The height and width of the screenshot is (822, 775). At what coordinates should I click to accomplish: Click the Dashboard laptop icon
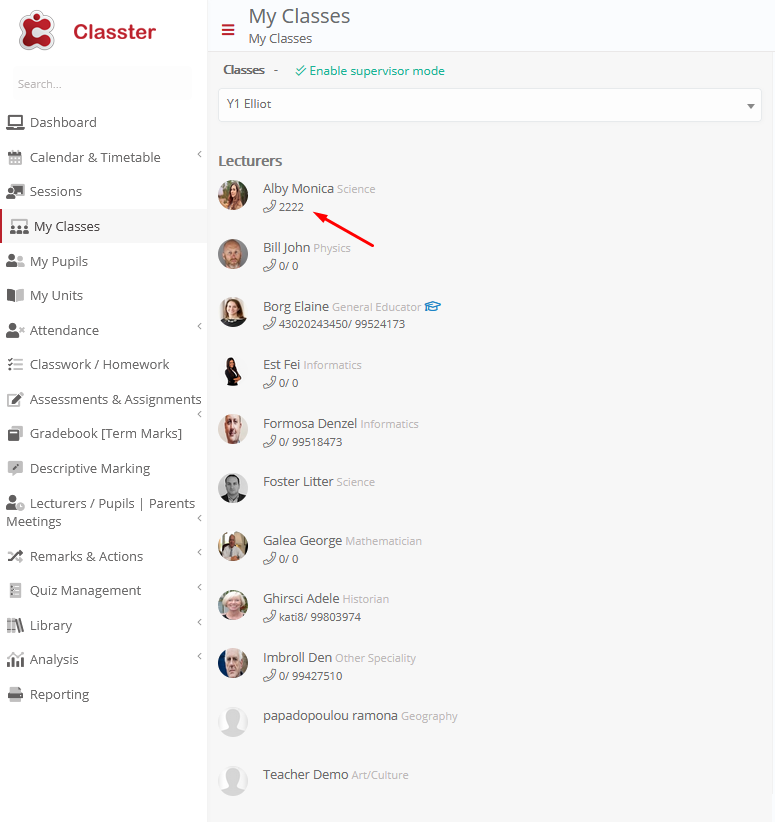point(15,123)
